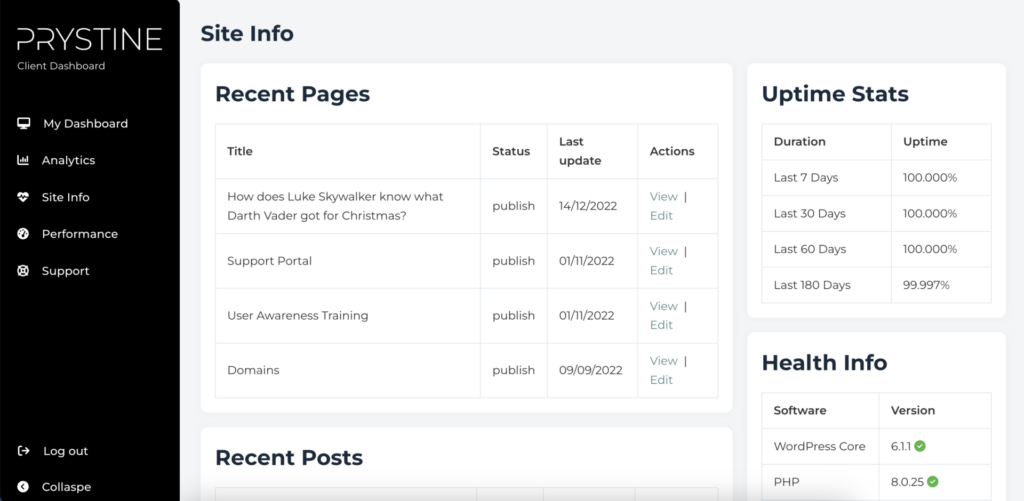Click the Health Info heading

pyautogui.click(x=824, y=363)
